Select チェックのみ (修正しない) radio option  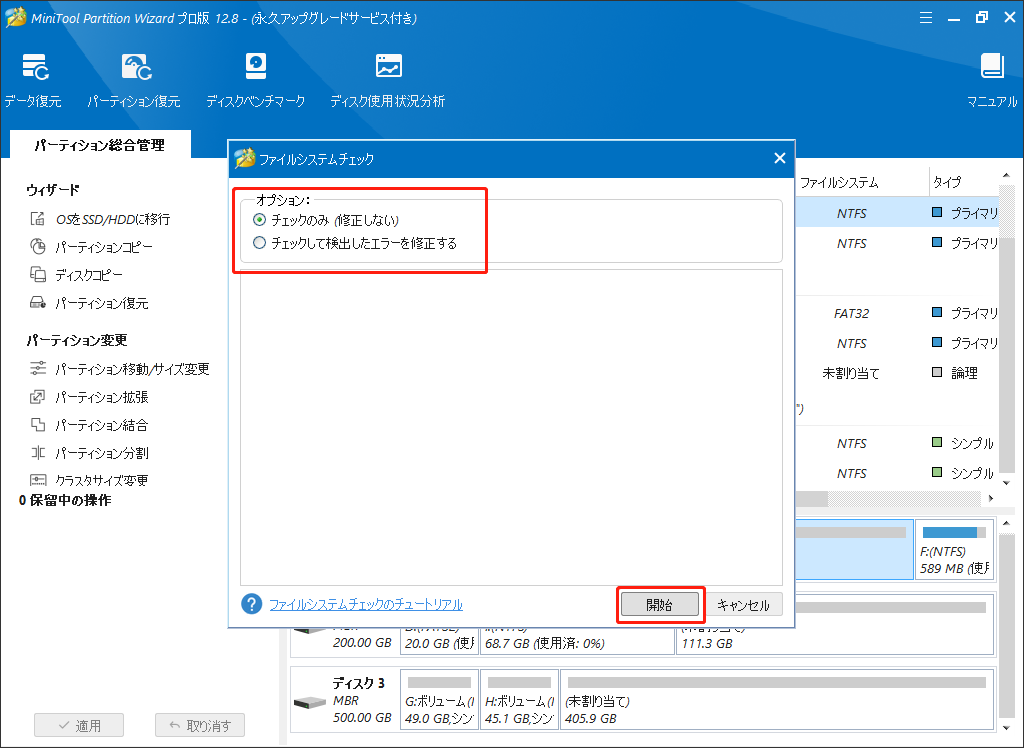[260, 220]
